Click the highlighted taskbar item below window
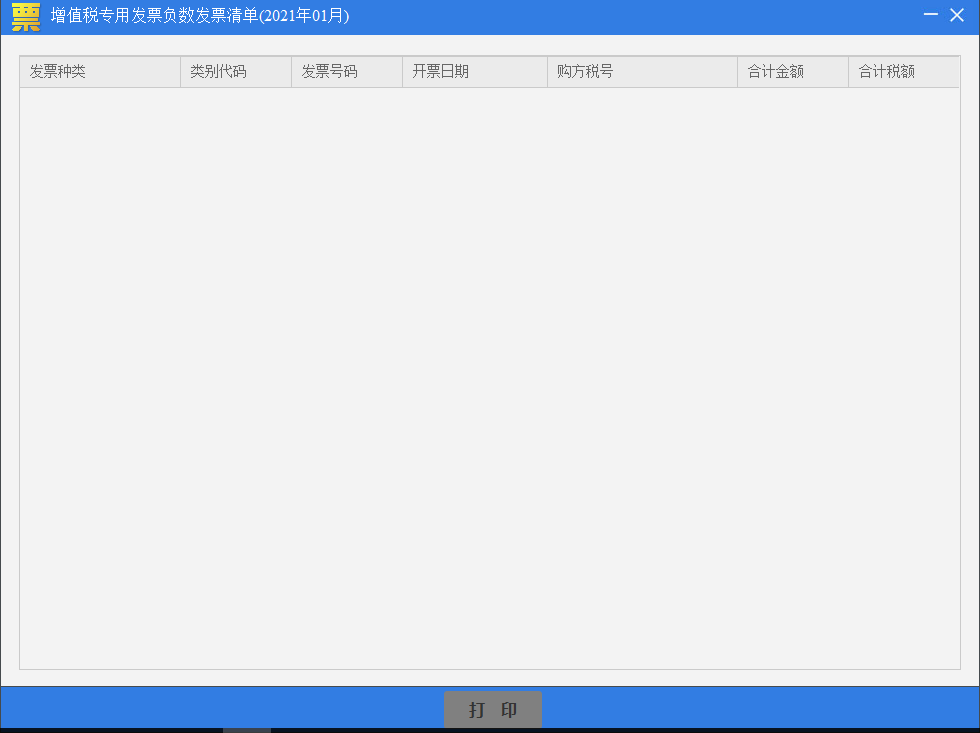 point(246,730)
